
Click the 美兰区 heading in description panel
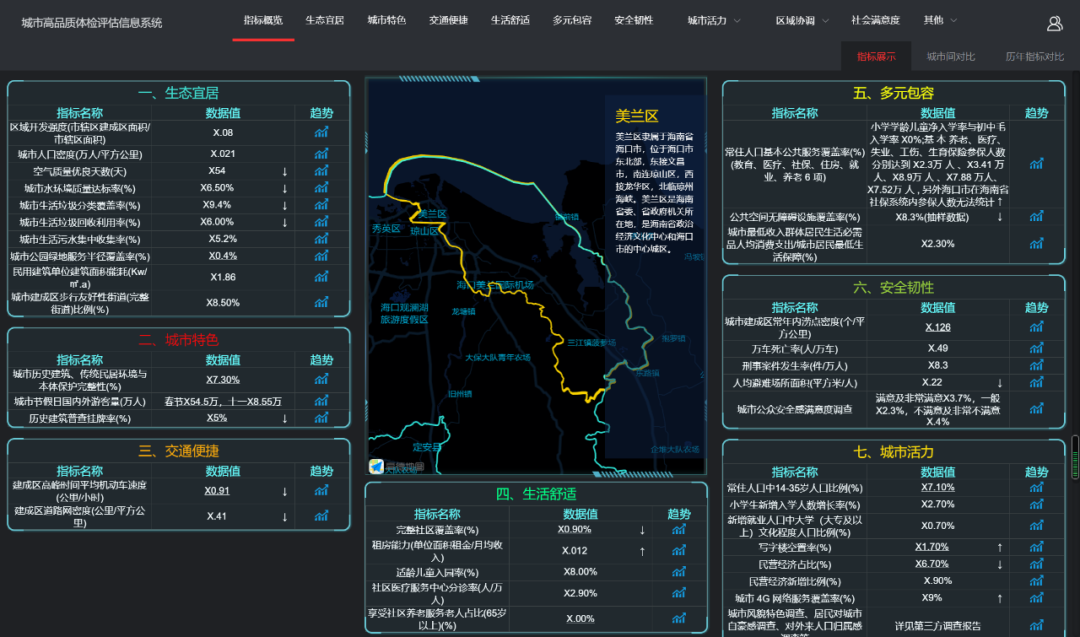(x=636, y=116)
